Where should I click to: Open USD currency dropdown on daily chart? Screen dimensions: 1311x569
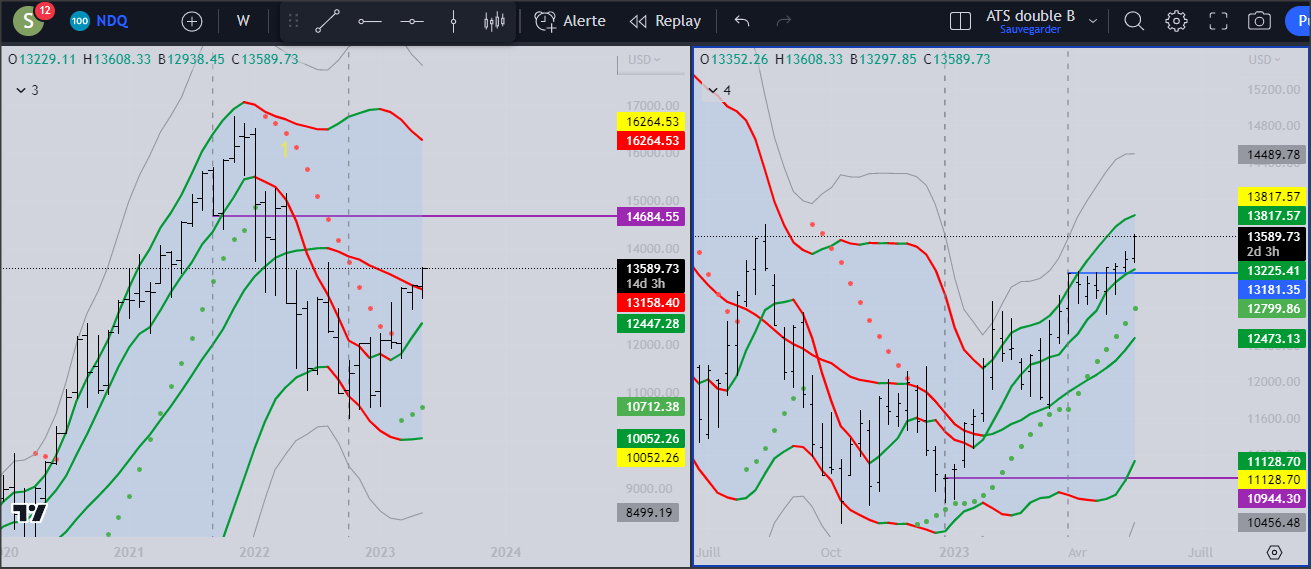(x=1264, y=60)
